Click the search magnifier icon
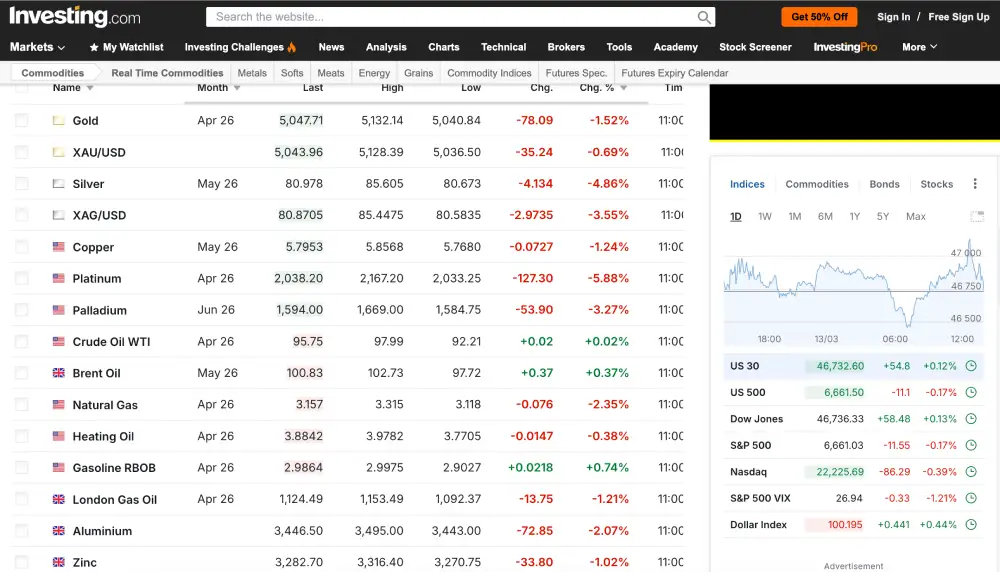 point(704,17)
